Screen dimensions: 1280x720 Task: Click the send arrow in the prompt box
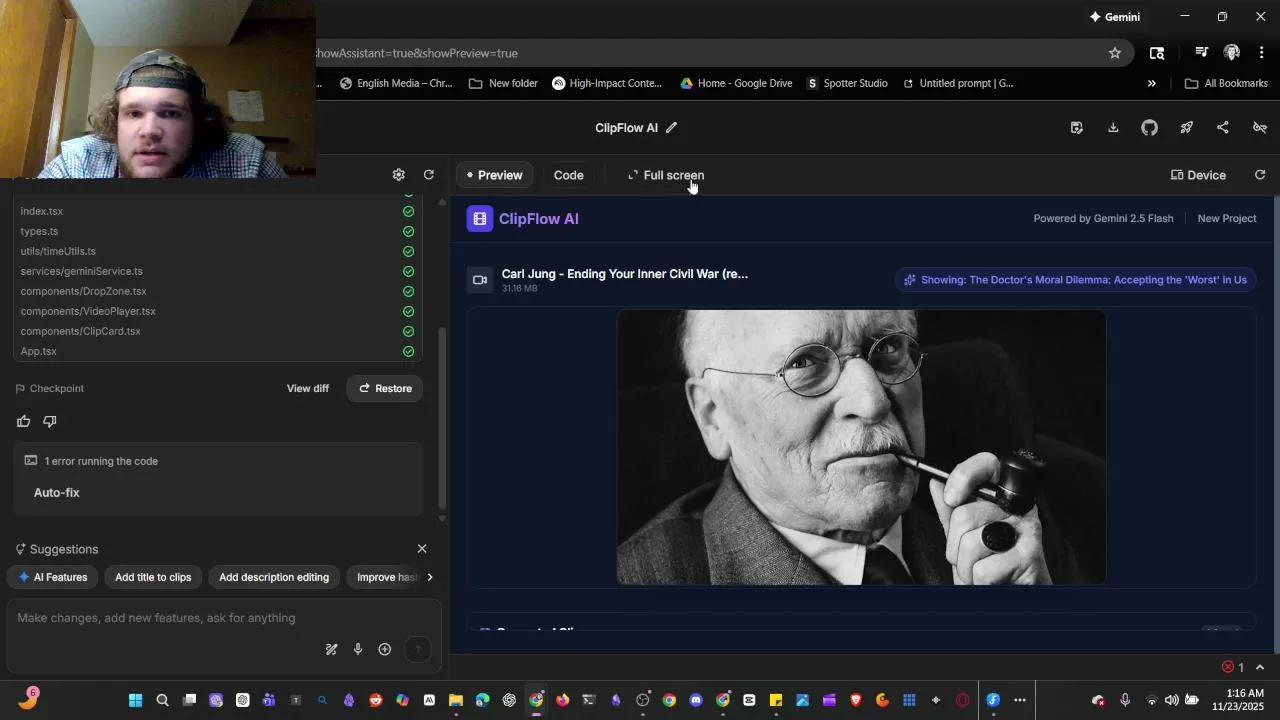coord(418,649)
